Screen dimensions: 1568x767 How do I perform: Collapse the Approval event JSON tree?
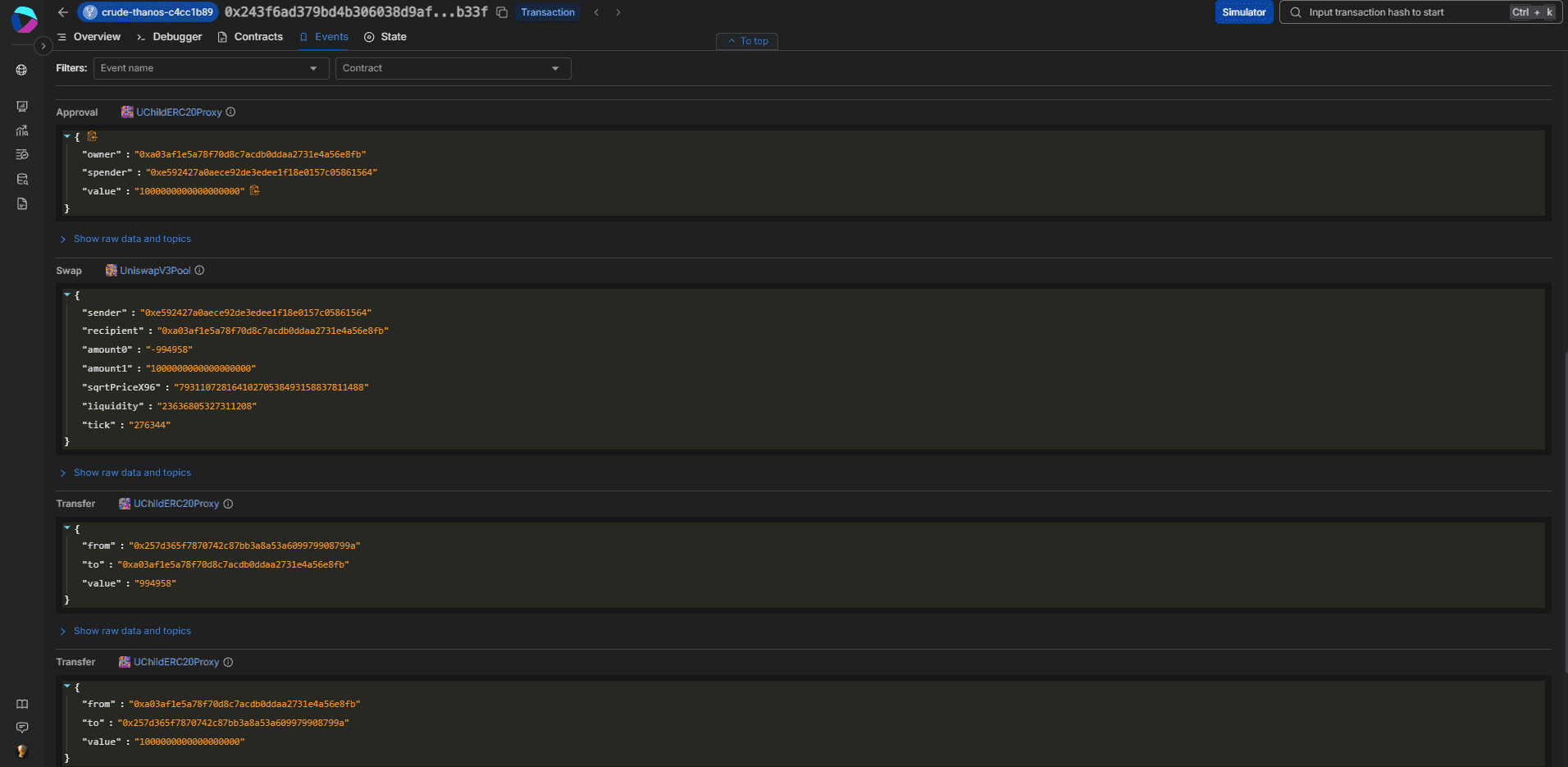tap(67, 136)
